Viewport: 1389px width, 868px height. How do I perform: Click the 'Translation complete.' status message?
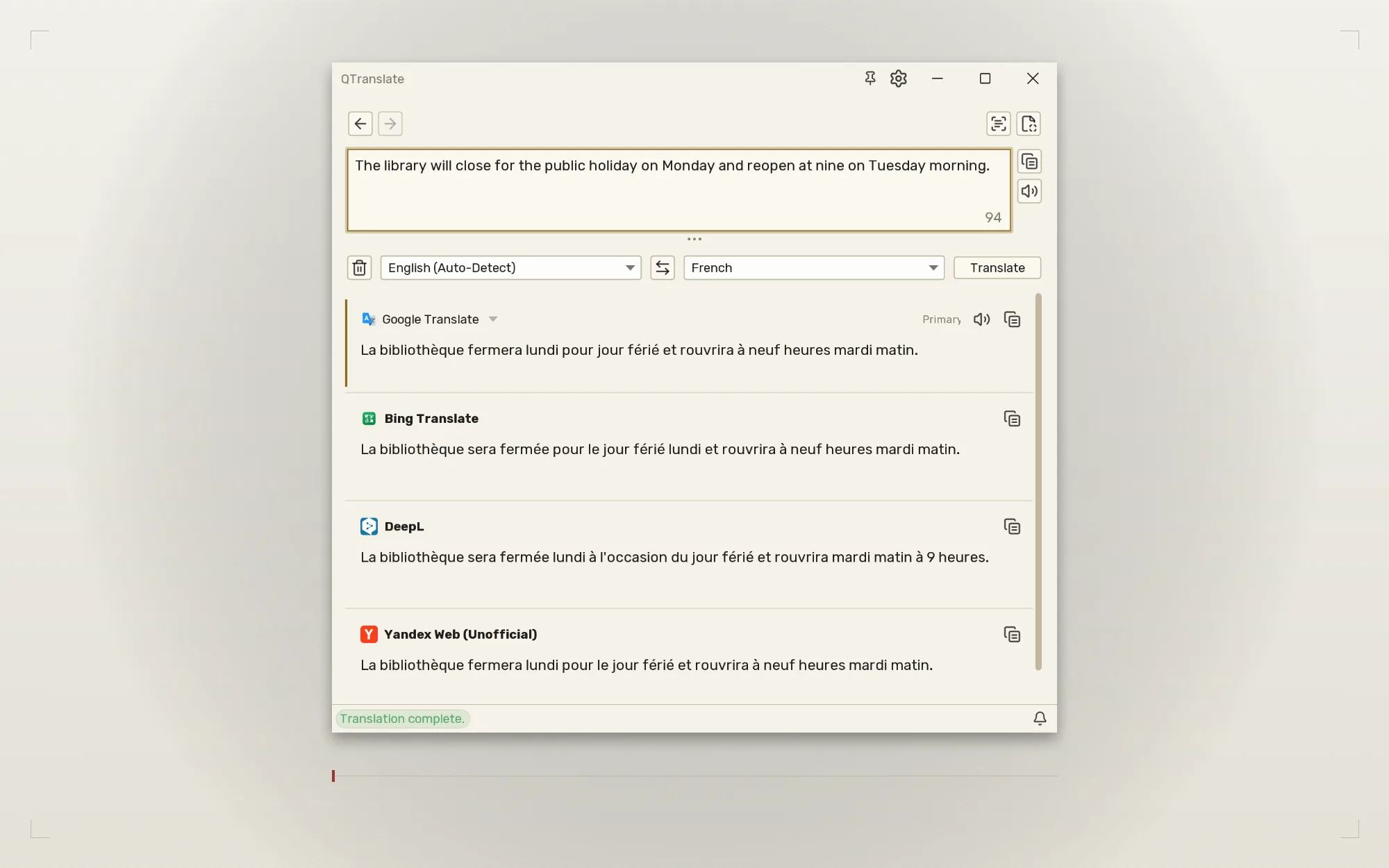pos(402,719)
